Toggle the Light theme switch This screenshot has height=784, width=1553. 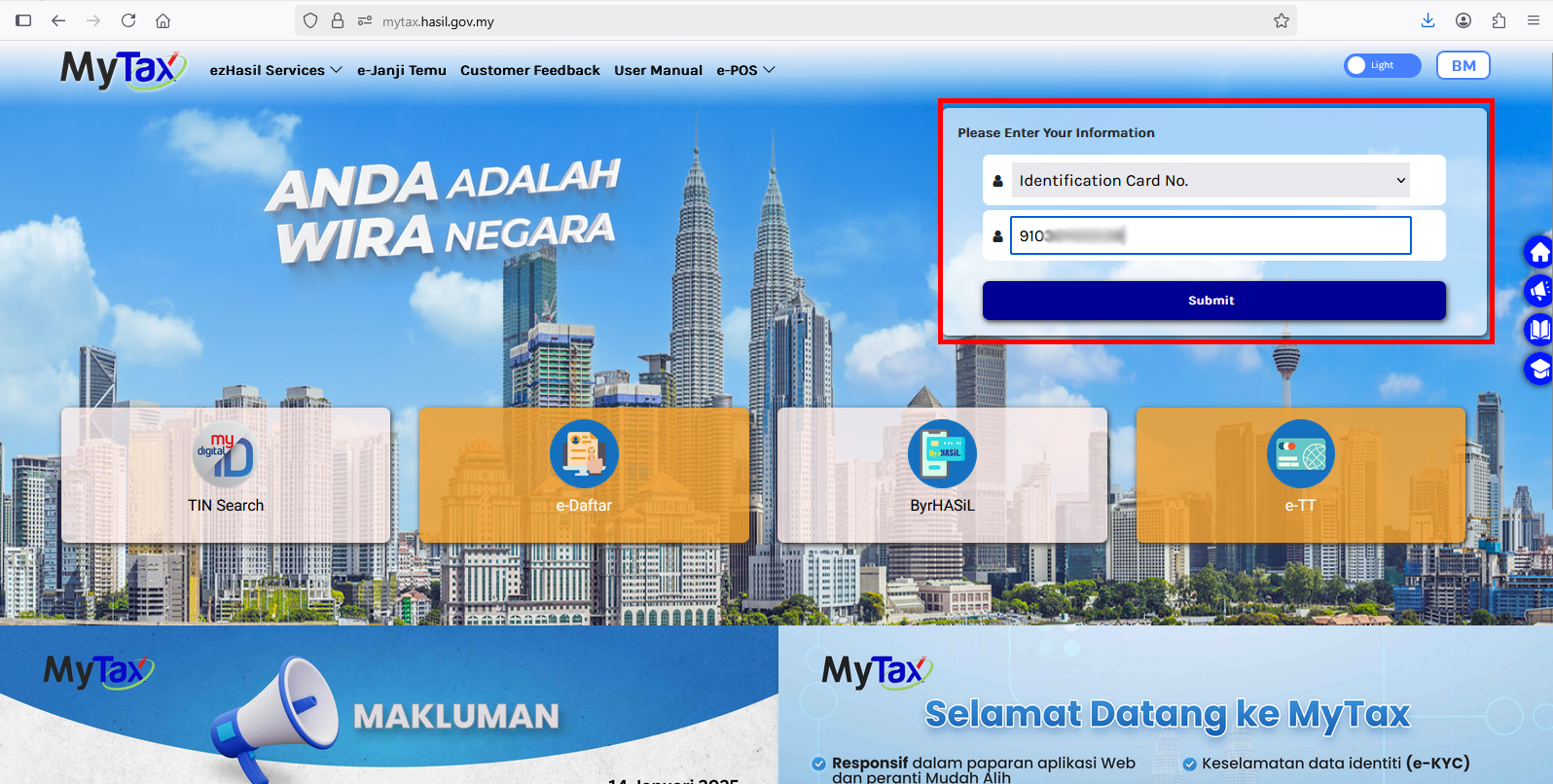(1382, 65)
